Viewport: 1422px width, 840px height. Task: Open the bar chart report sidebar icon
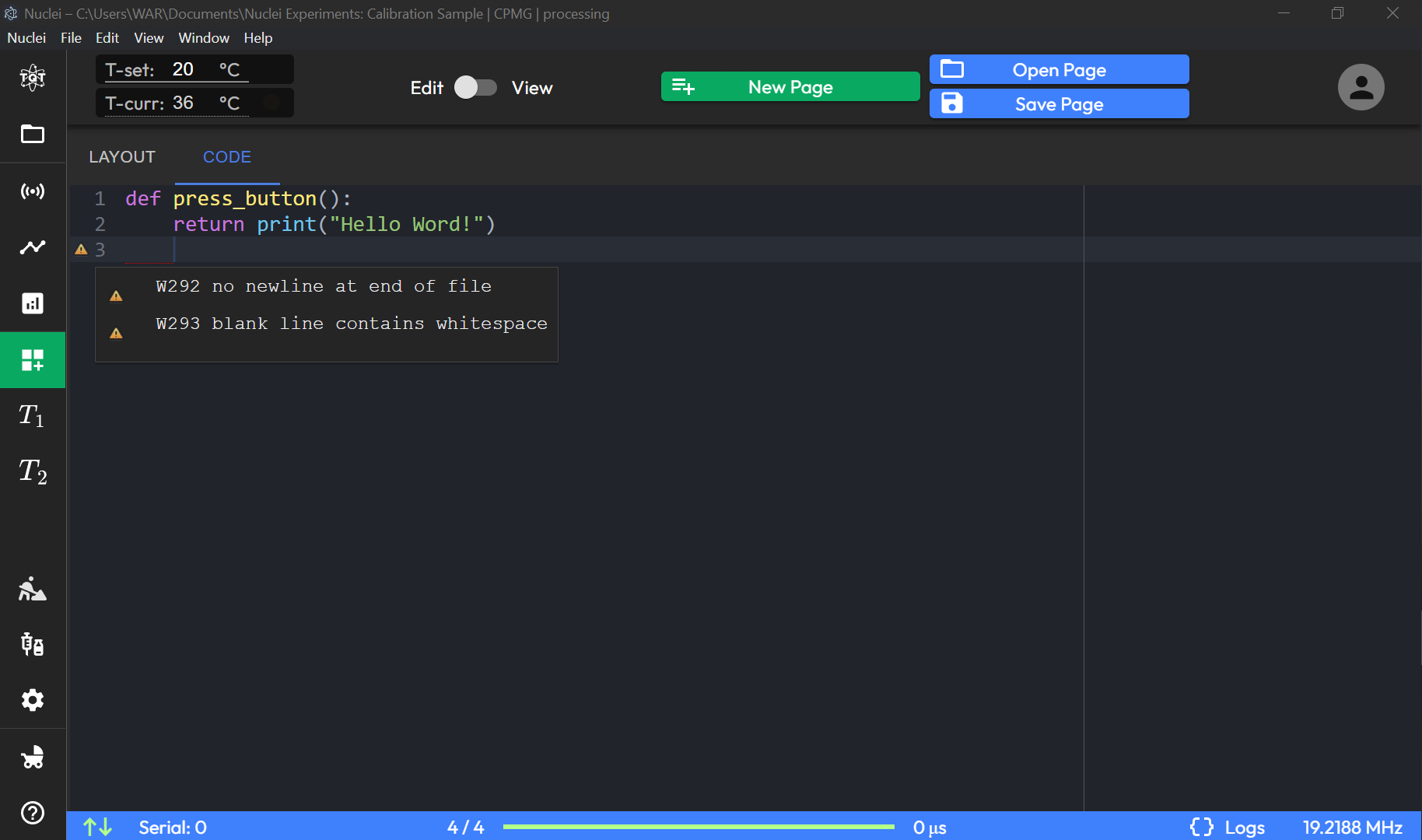click(33, 303)
